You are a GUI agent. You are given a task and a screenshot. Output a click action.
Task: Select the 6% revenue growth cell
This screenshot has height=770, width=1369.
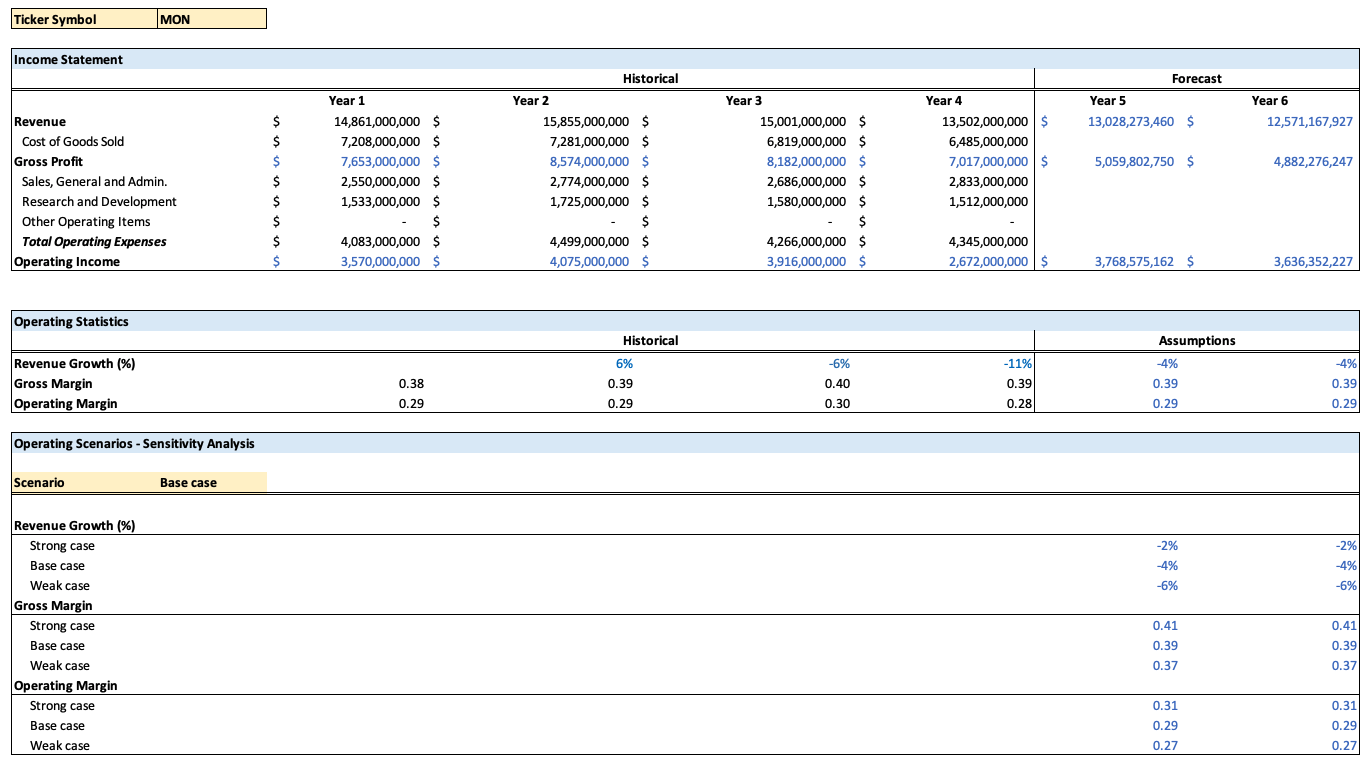625,363
